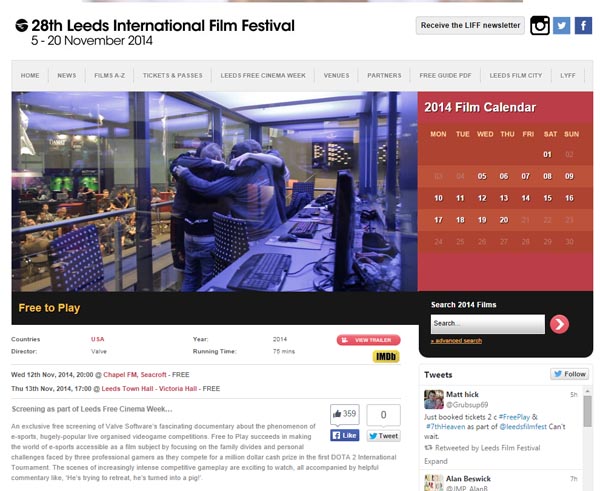600x491 pixels.
Task: Select 12 on the film calendar
Action: [x=482, y=198]
